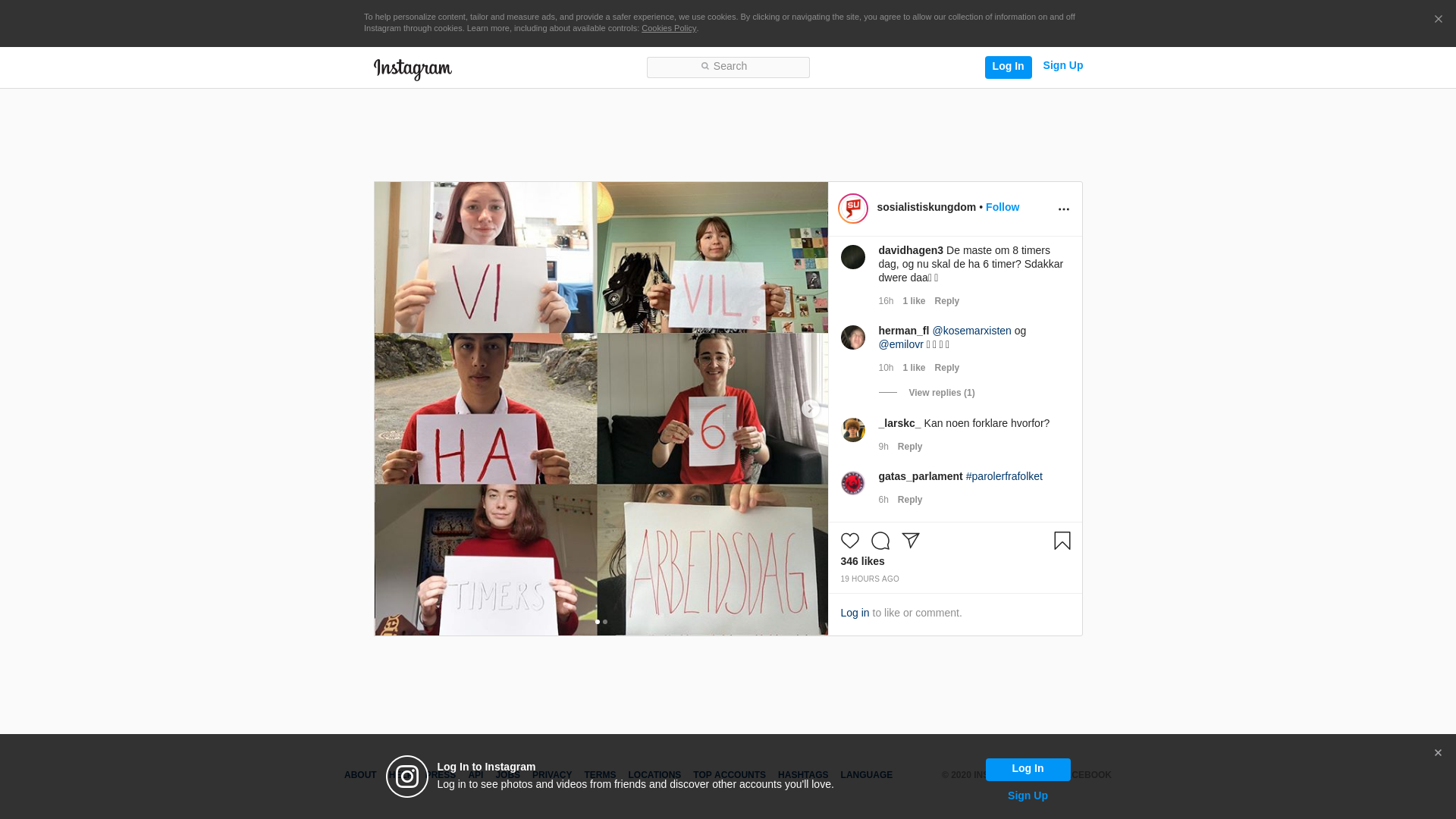Click the Sign Up link in header
The height and width of the screenshot is (819, 1456).
pos(1062,66)
